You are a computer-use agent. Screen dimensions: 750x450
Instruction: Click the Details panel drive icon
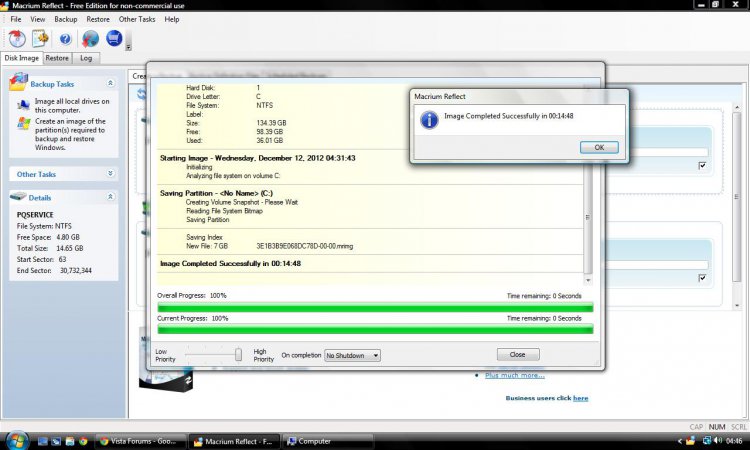(18, 196)
